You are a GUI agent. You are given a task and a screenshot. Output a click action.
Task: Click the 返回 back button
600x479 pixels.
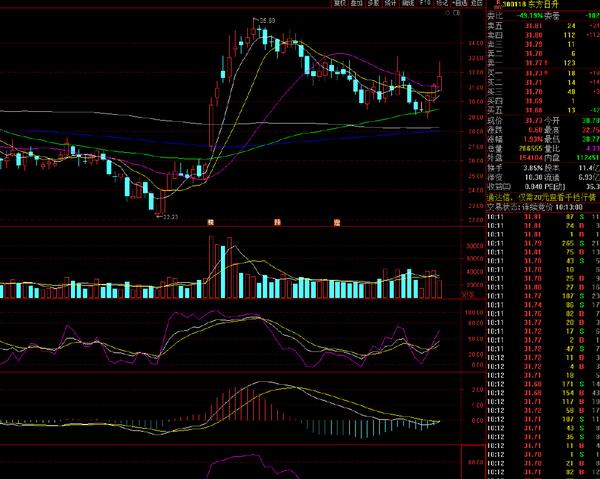476,3
